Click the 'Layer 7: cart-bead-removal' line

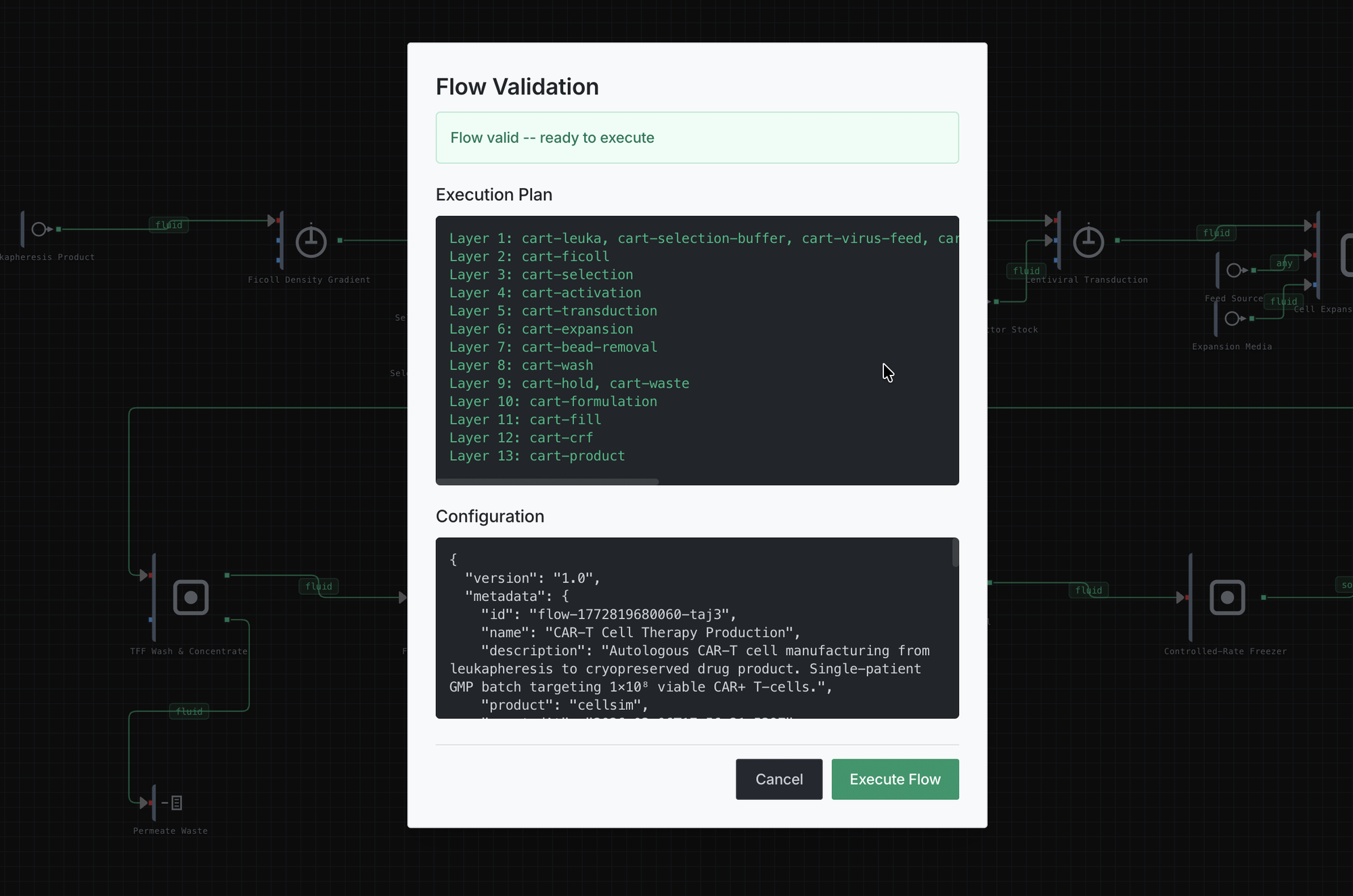pos(554,347)
